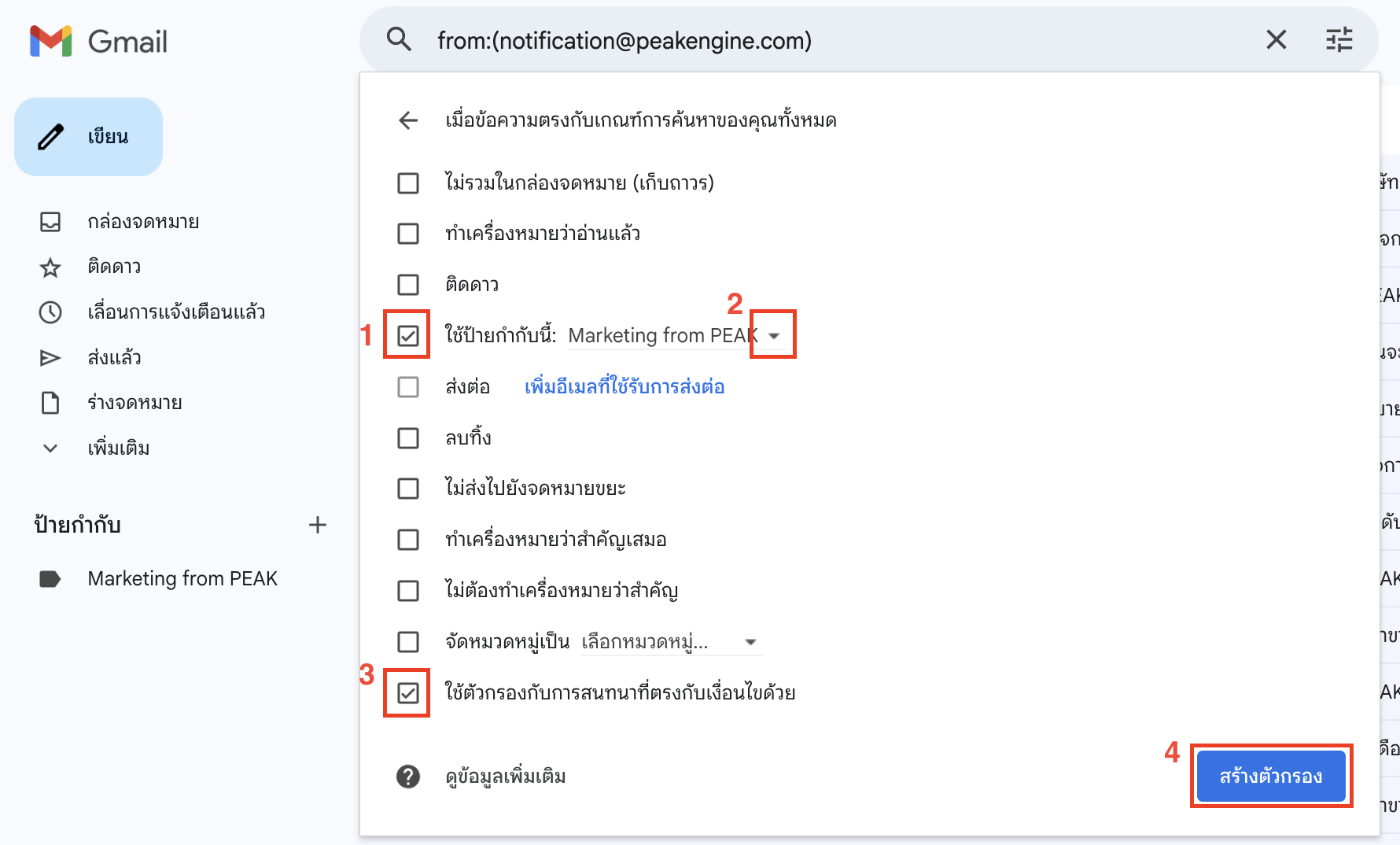The height and width of the screenshot is (845, 1400).
Task: Enable 'ไม่รวมในกล่องจดหมาย (เก็บถาวร)' checkbox
Action: point(407,183)
